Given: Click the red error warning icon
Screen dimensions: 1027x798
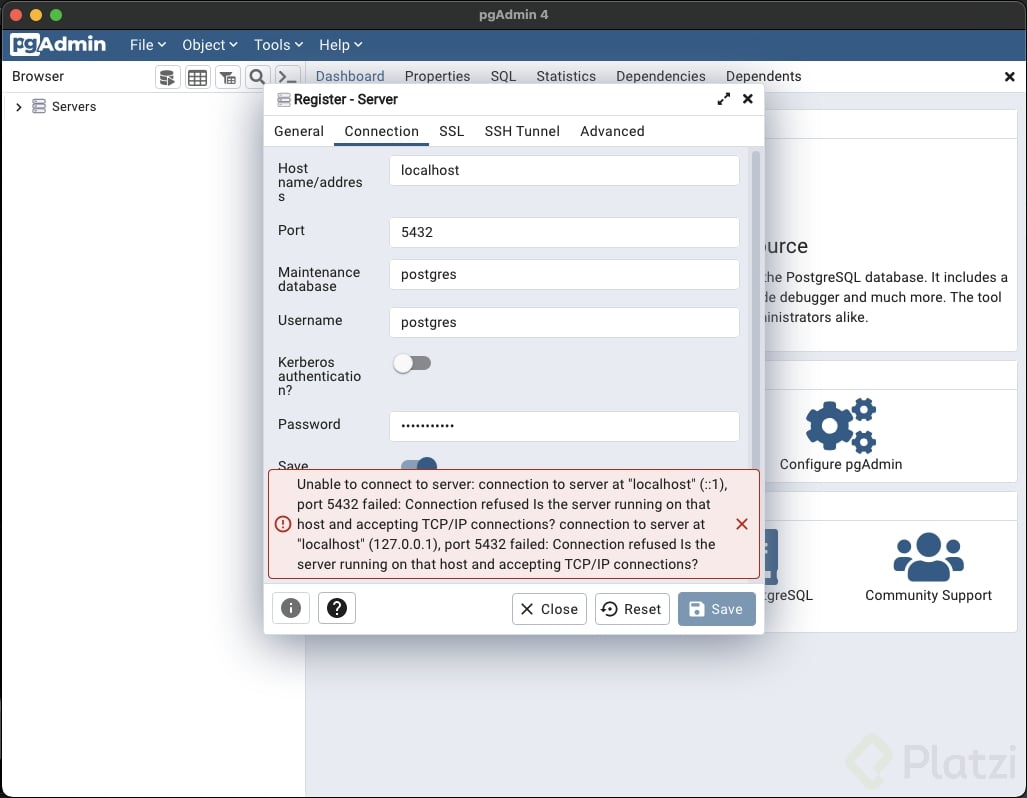Looking at the screenshot, I should pyautogui.click(x=282, y=524).
